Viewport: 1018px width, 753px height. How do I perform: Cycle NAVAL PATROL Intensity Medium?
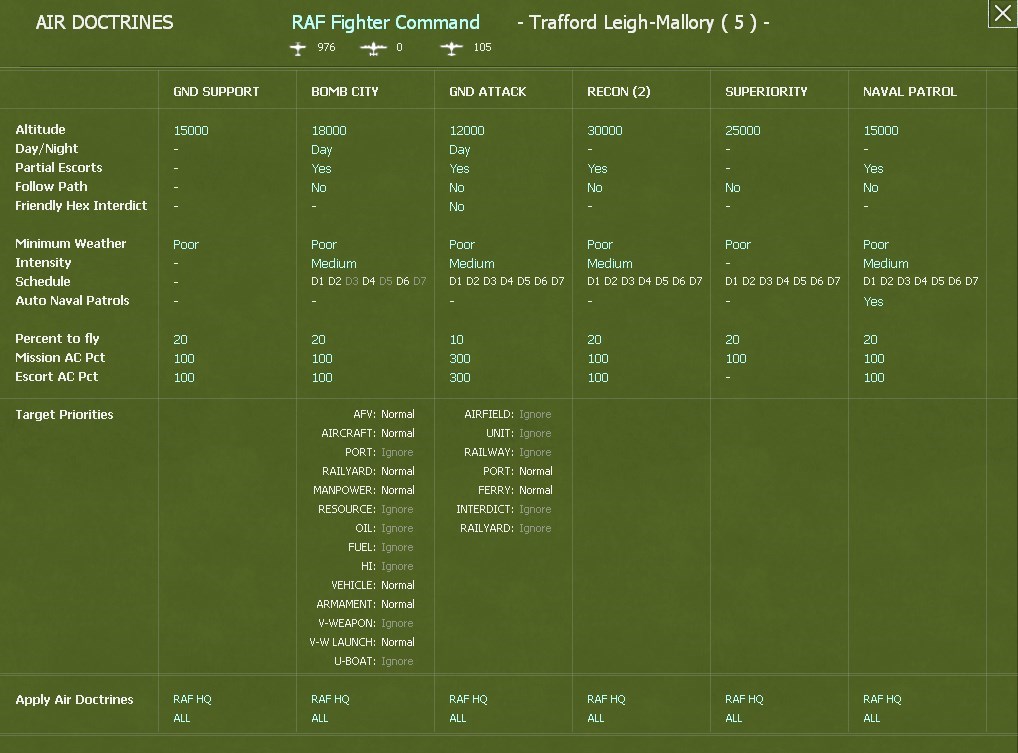(x=886, y=264)
